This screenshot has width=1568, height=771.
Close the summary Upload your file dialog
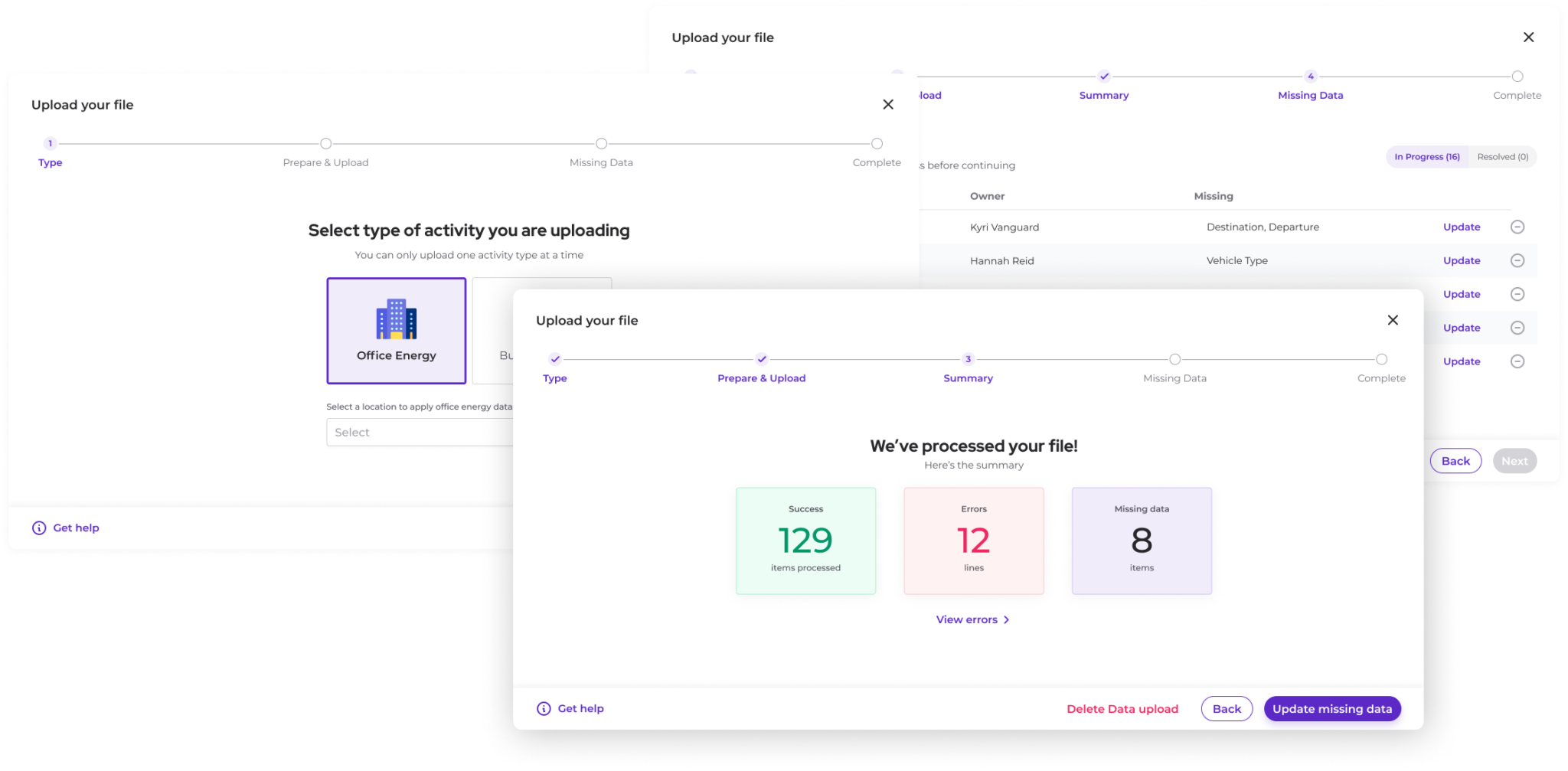coord(1393,320)
